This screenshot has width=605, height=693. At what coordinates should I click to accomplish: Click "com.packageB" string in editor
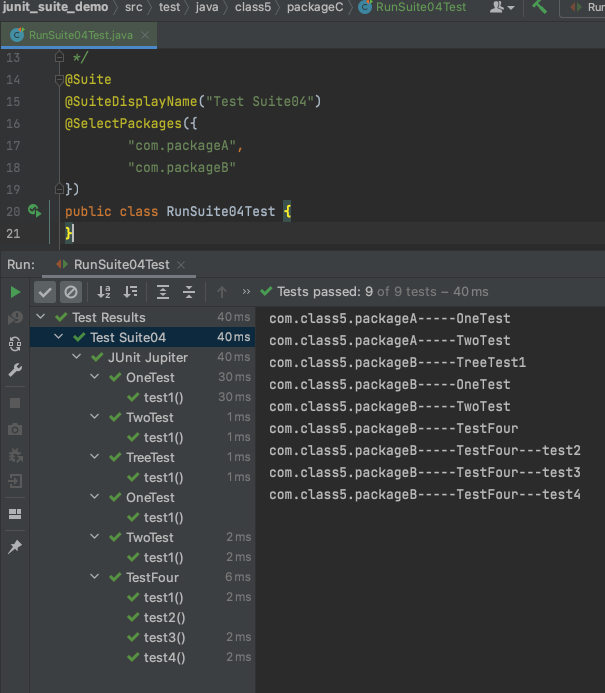point(182,168)
